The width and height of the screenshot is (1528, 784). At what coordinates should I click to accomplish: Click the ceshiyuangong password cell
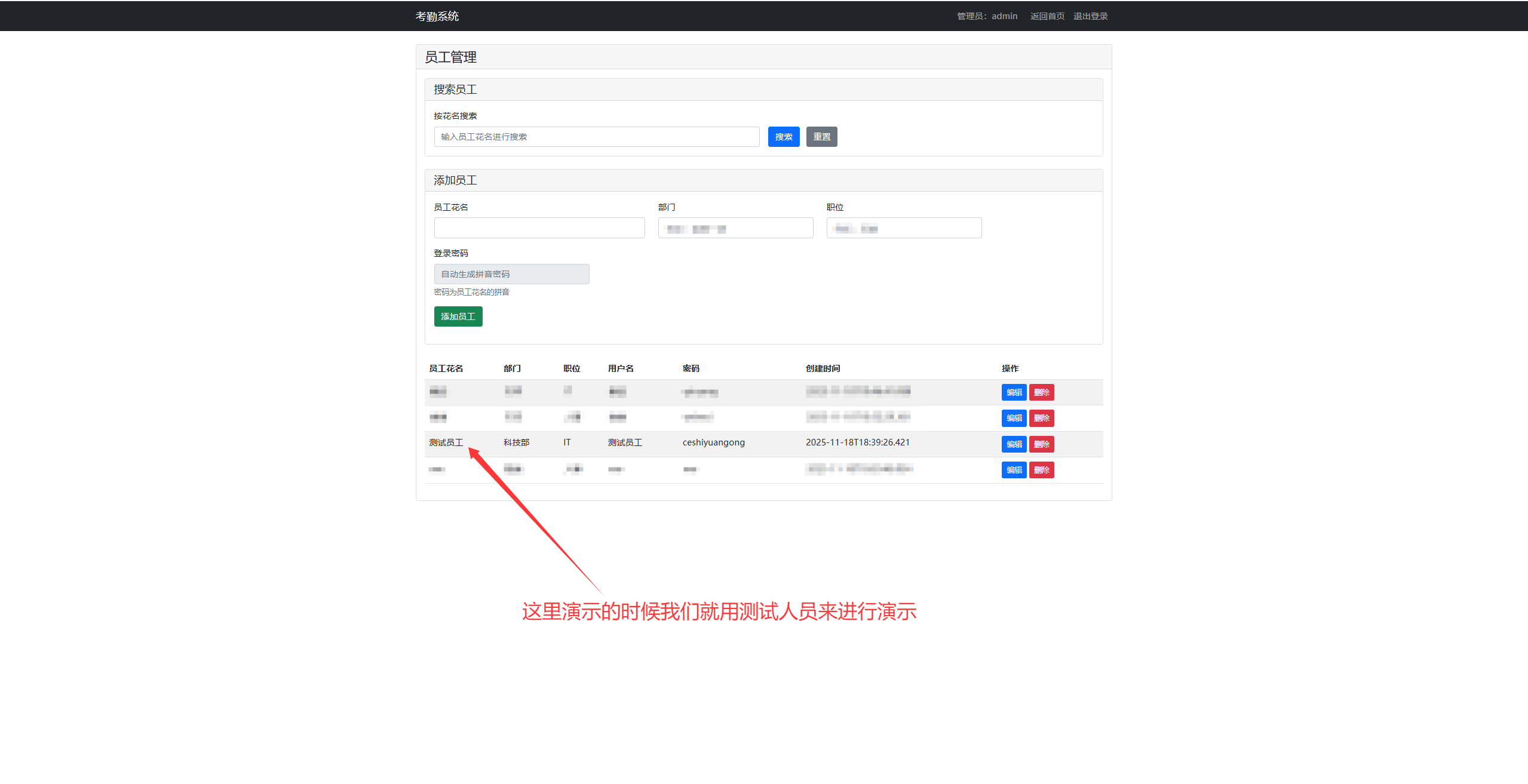tap(713, 442)
